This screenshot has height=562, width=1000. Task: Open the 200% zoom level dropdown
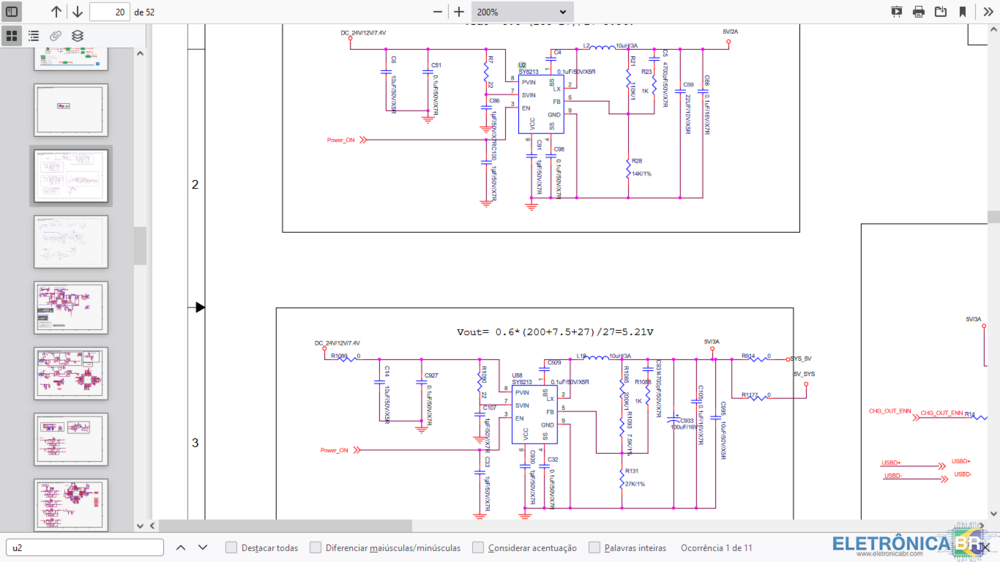tap(522, 12)
